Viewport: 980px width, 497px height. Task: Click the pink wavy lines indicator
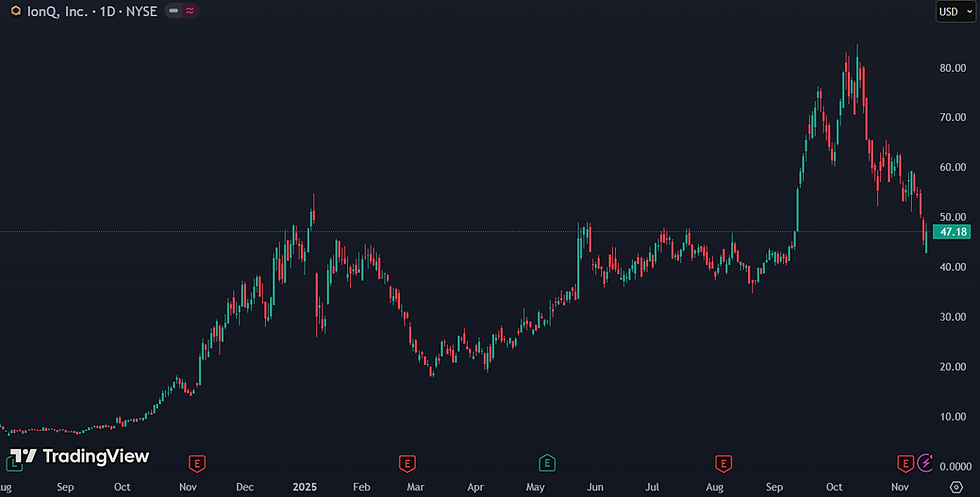pyautogui.click(x=190, y=11)
